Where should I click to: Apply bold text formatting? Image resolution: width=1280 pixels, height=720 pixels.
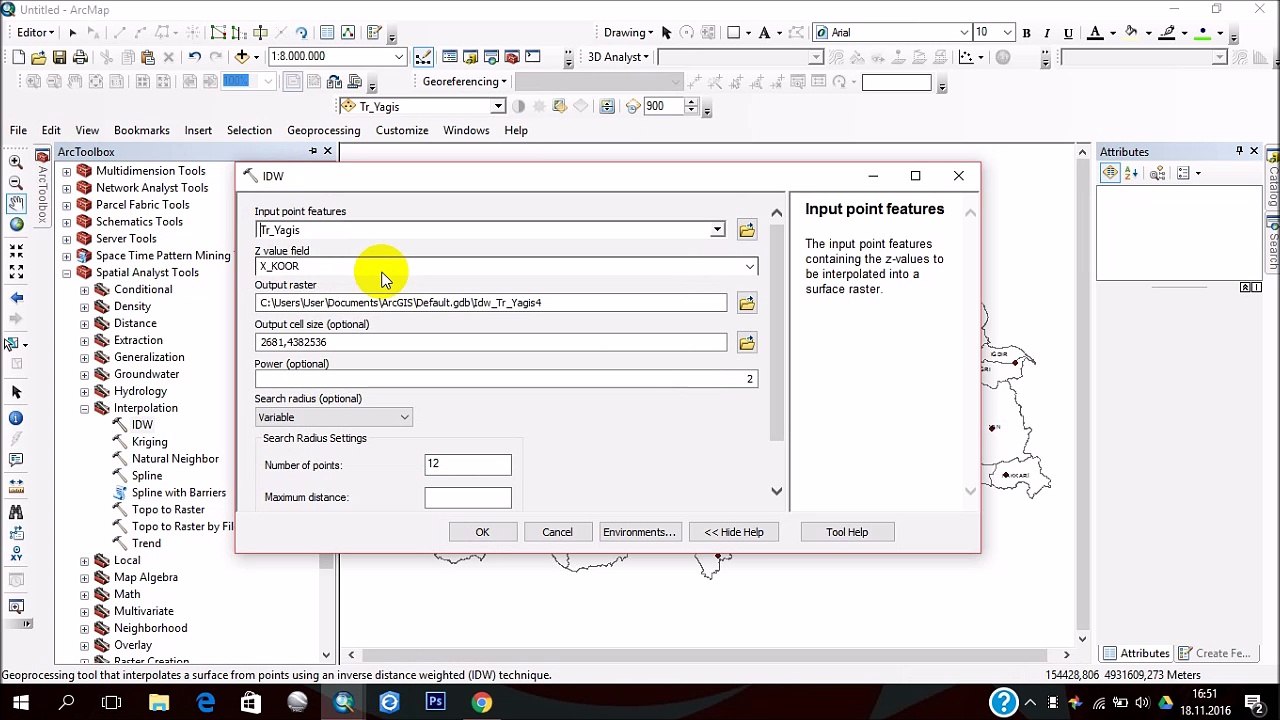pyautogui.click(x=1026, y=33)
